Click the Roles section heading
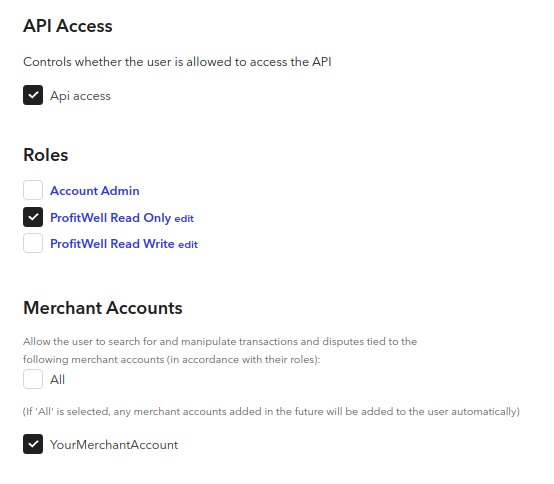 click(46, 155)
